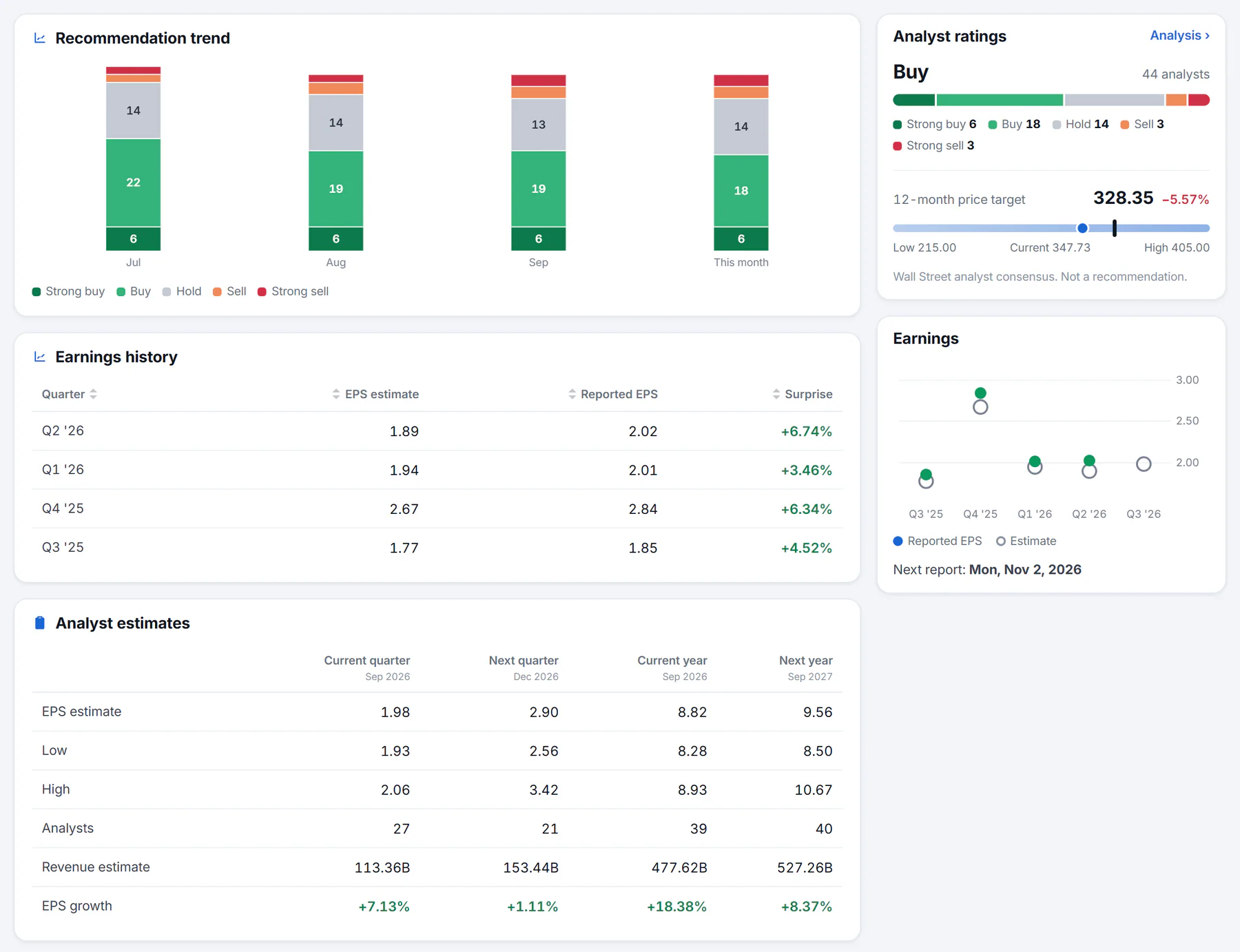The image size is (1240, 952).
Task: Open the Analysis link in Analyst ratings
Action: 1179,36
